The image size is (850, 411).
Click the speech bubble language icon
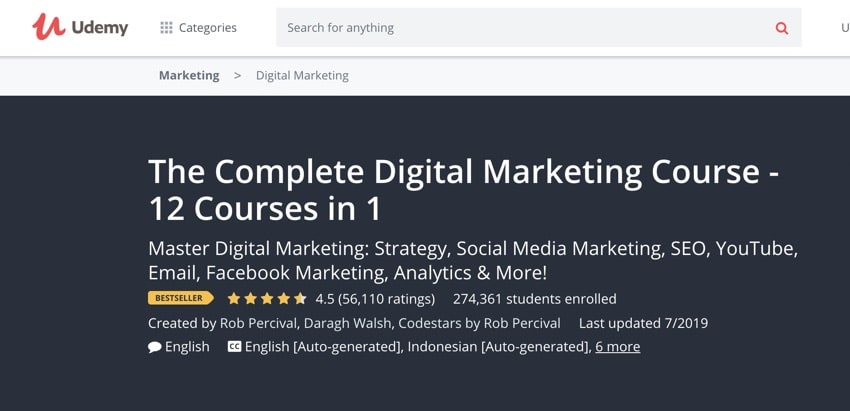tap(154, 347)
